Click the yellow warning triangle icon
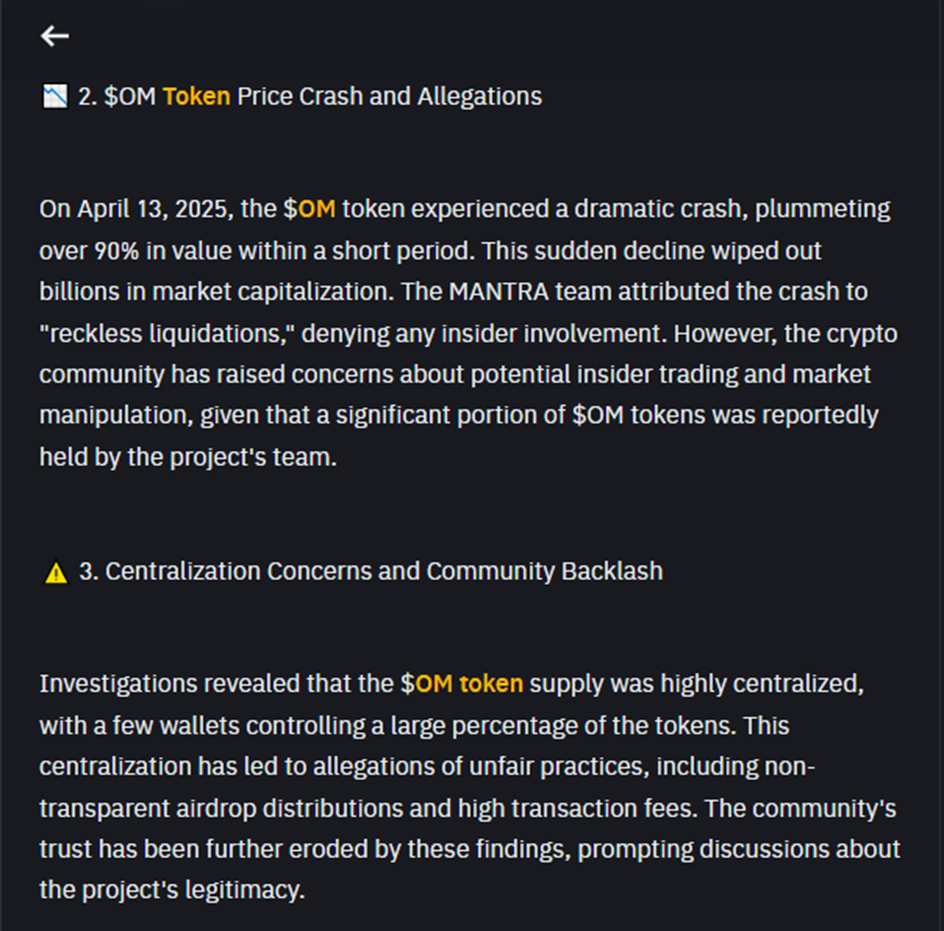Viewport: 944px width, 931px height. tap(56, 573)
